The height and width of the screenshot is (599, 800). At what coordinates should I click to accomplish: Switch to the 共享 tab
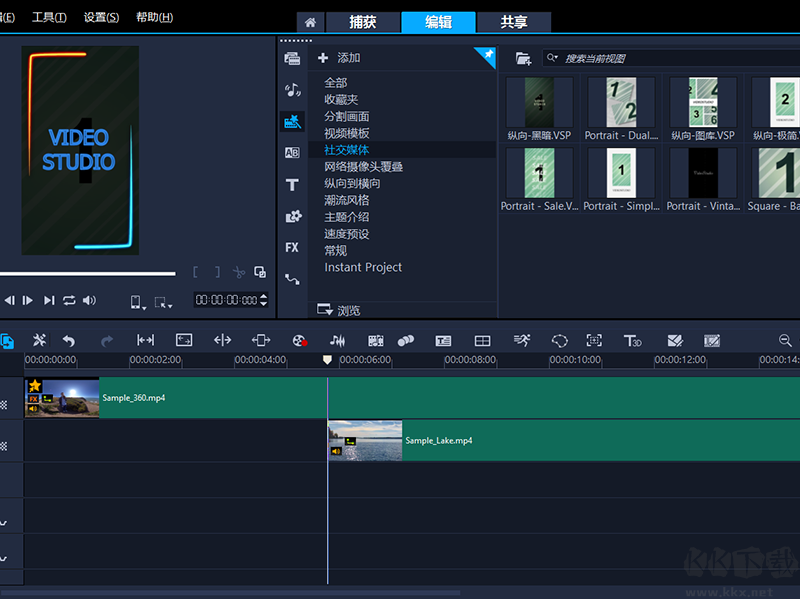[514, 22]
